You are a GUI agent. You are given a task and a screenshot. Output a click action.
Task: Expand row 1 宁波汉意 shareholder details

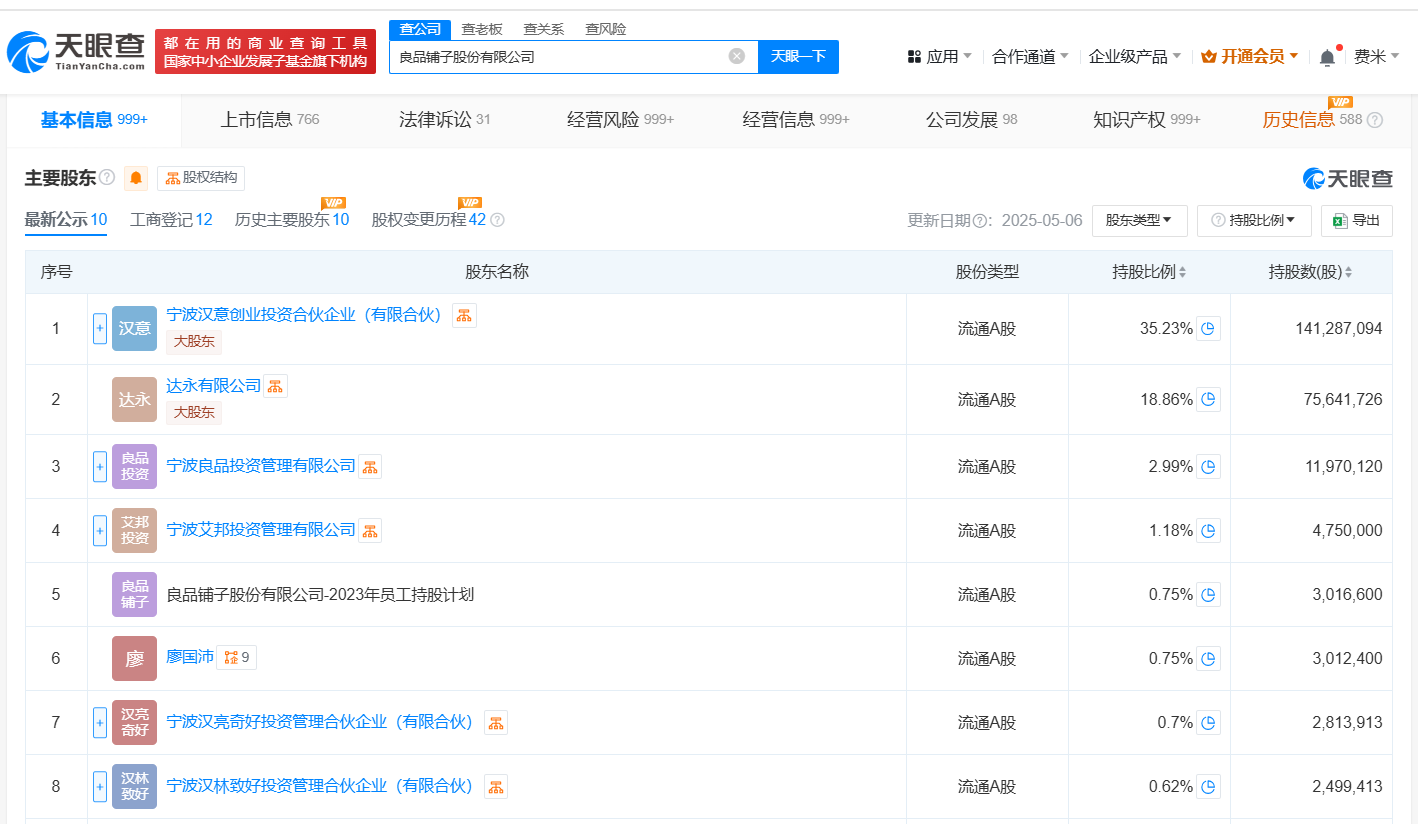[100, 328]
